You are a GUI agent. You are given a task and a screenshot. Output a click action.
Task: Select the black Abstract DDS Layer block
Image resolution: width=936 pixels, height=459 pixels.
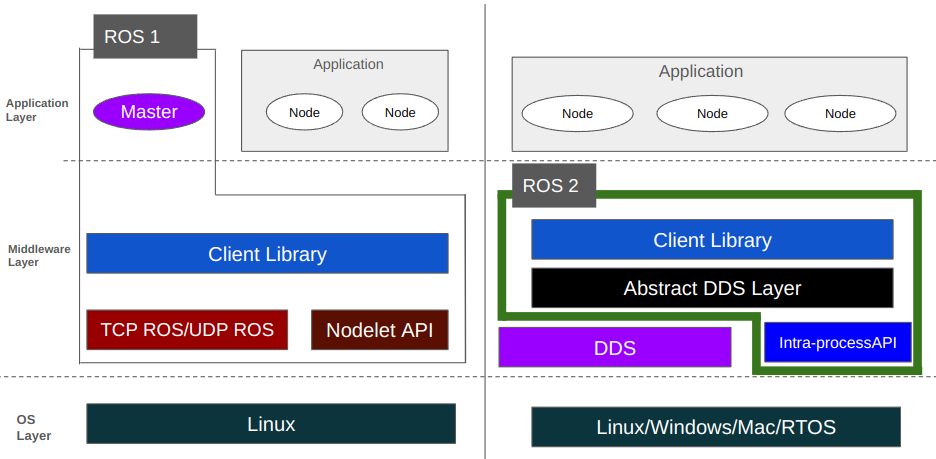point(712,288)
